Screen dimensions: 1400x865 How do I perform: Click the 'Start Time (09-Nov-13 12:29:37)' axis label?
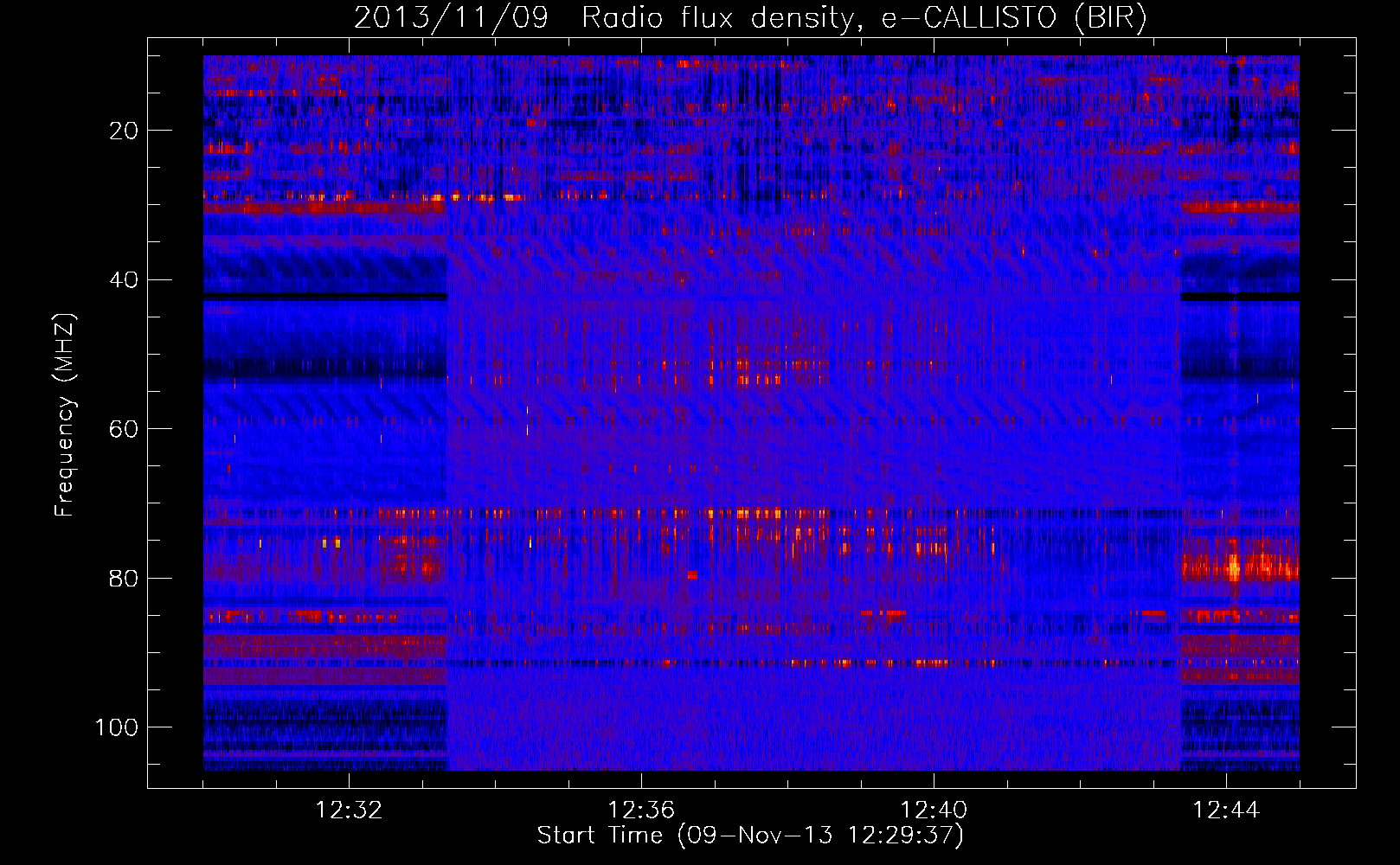[750, 836]
